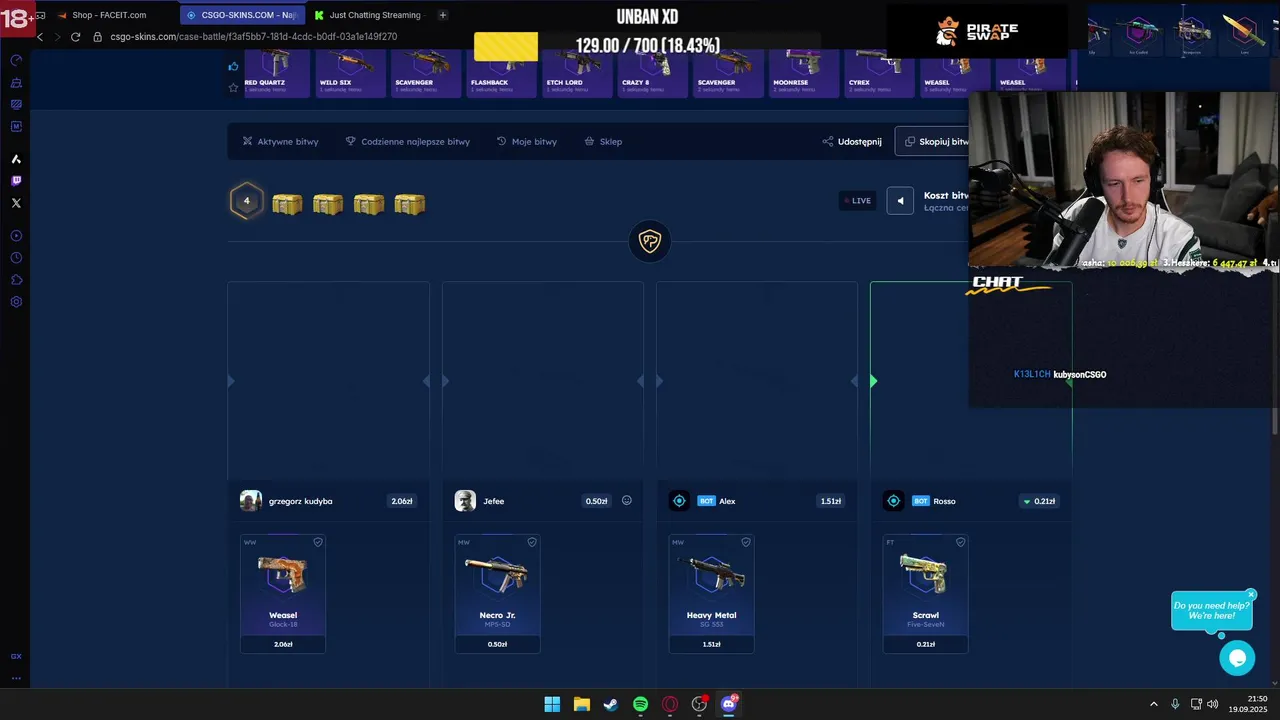The height and width of the screenshot is (720, 1280).
Task: Go back with the browser back arrow
Action: tap(40, 37)
